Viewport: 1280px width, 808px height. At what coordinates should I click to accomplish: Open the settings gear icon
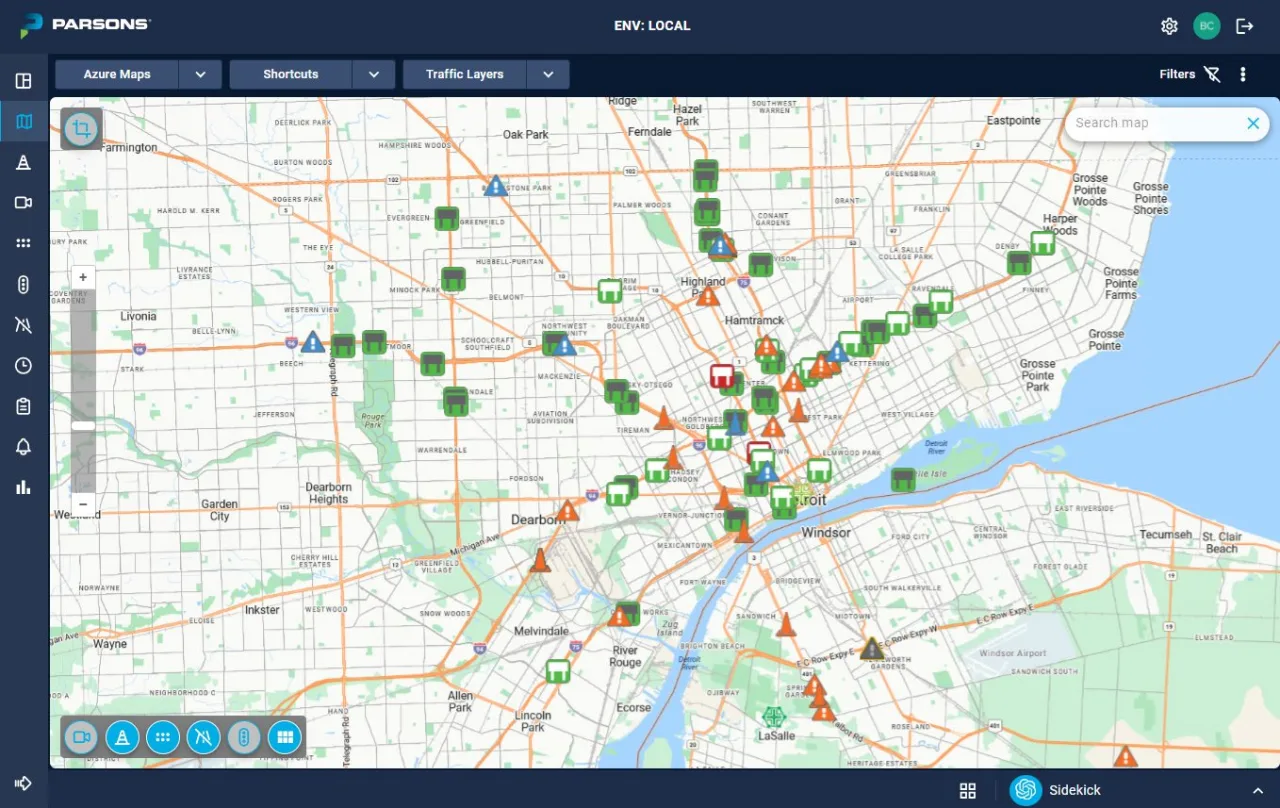[1169, 26]
